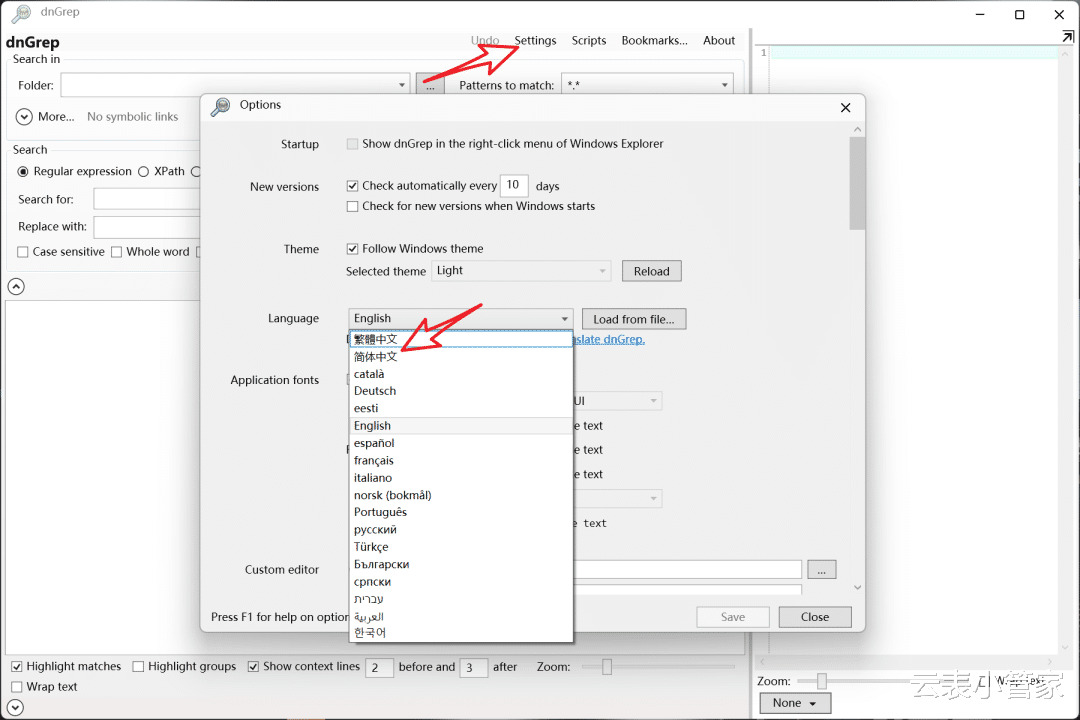Select français language option

click(461, 460)
